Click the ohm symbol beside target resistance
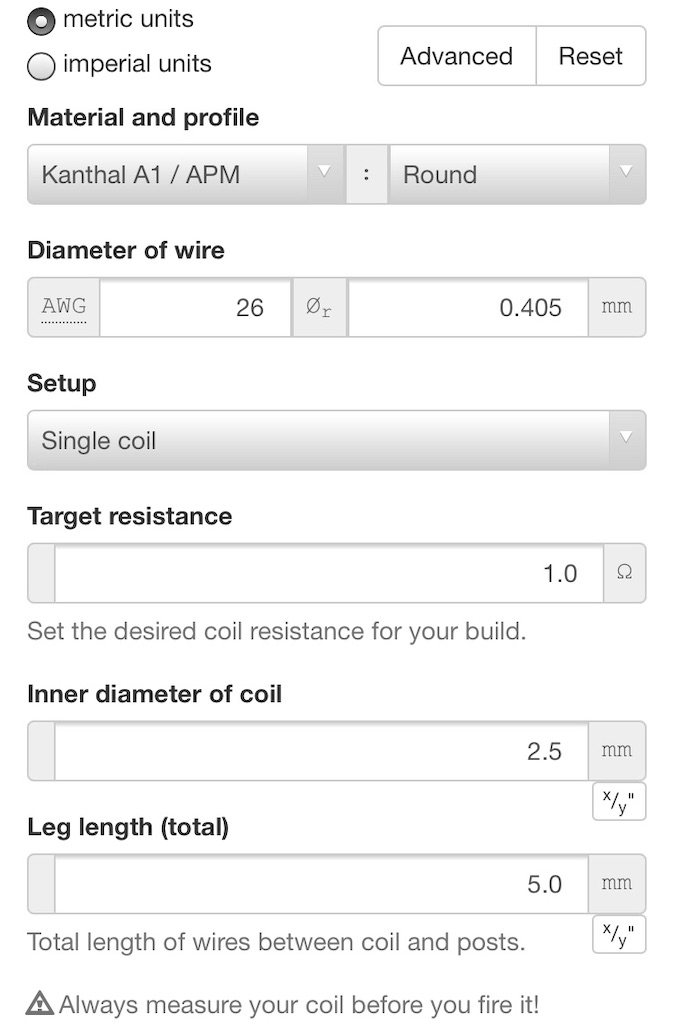Viewport: 674px width, 1024px height. 624,573
